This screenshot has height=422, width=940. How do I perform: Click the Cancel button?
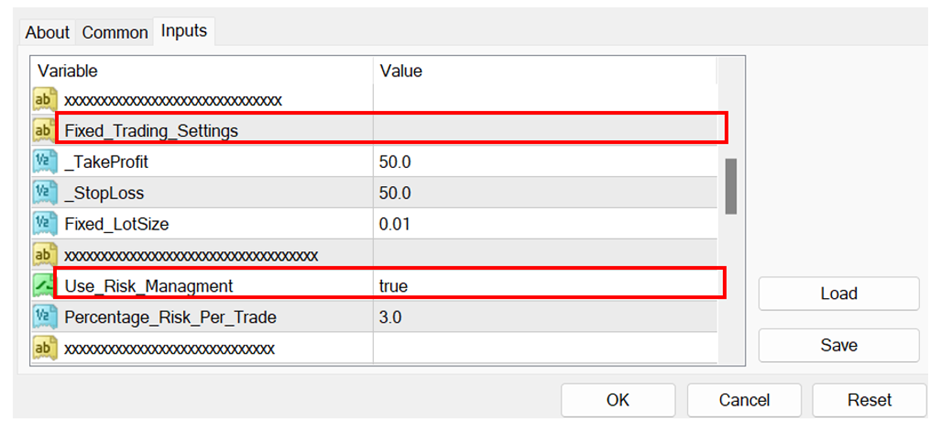click(x=744, y=400)
